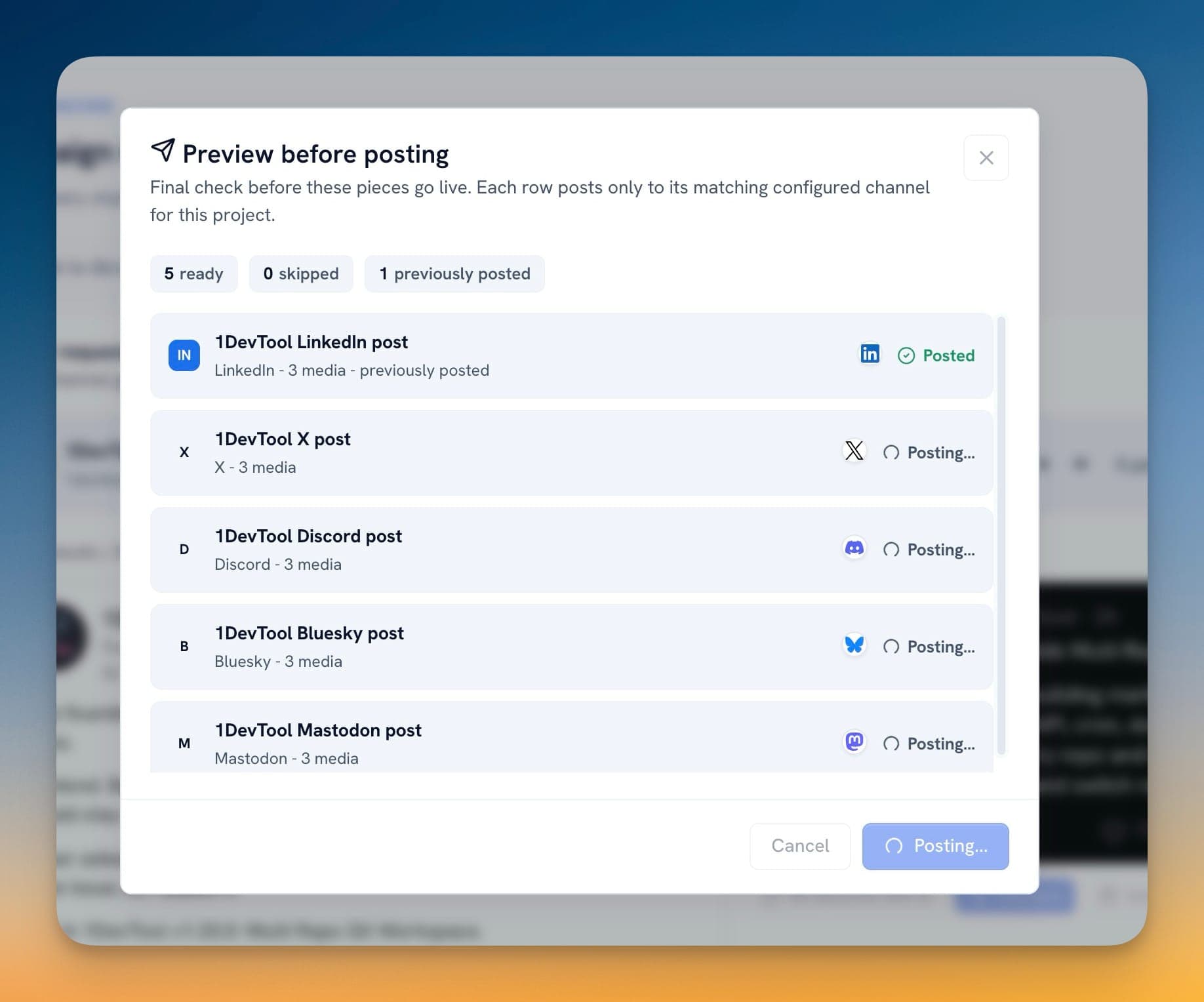Image resolution: width=1204 pixels, height=1002 pixels.
Task: Click the LinkedIn logo icon
Action: (870, 354)
